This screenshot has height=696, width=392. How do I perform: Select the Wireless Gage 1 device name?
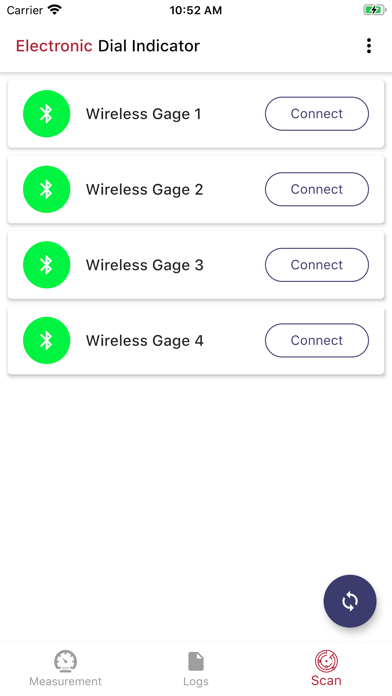click(143, 114)
